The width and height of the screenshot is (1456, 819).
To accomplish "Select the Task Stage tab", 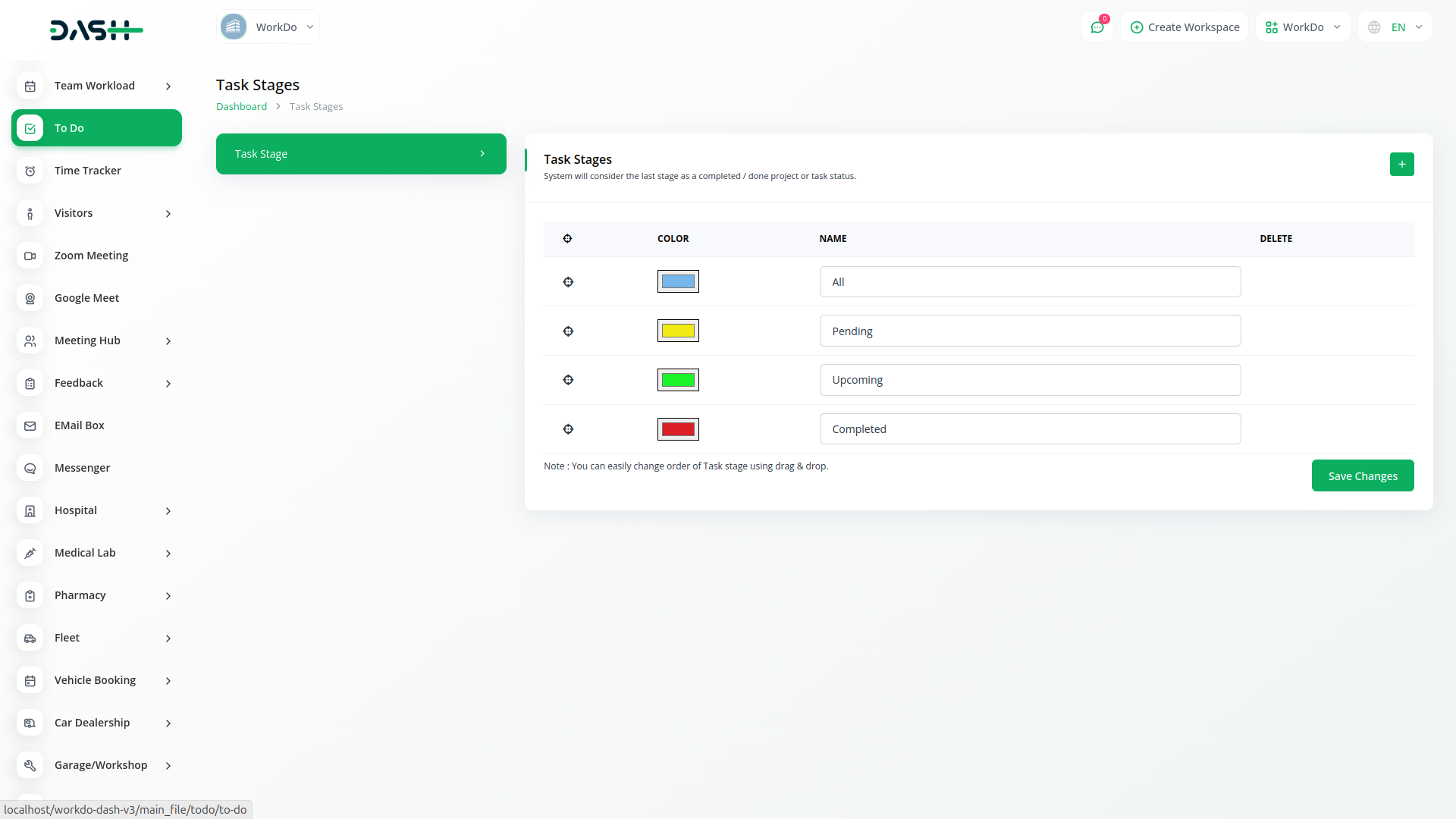I will 361,154.
